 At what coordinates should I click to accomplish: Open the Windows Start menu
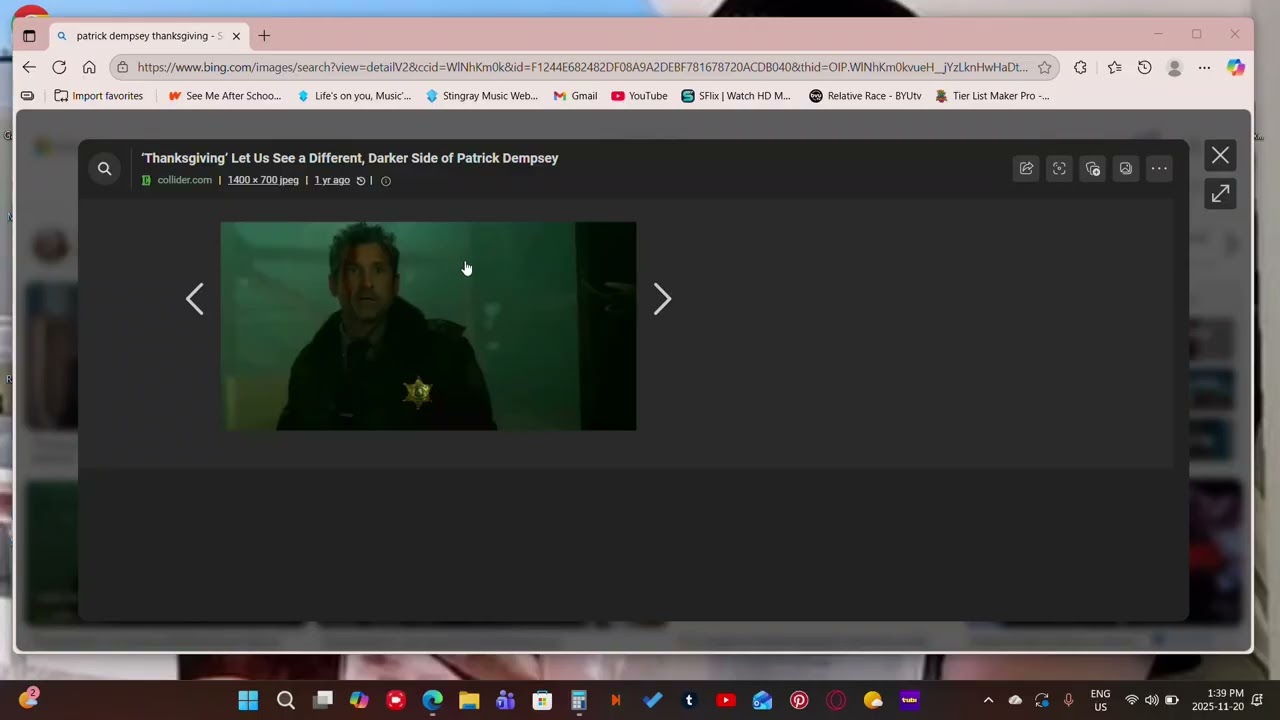point(248,700)
